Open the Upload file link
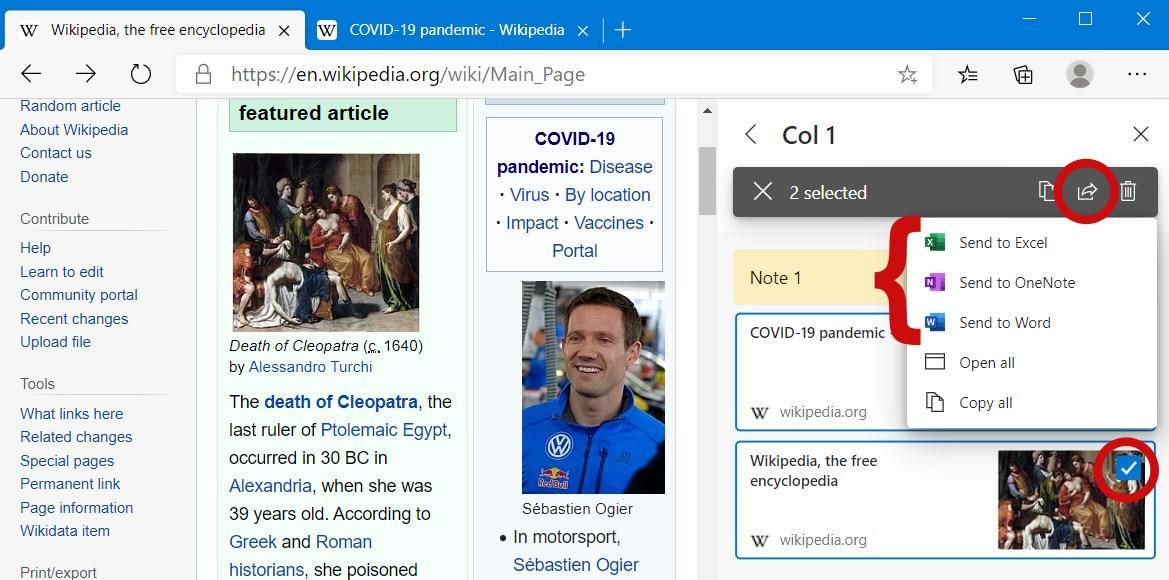This screenshot has width=1169, height=580. 55,342
